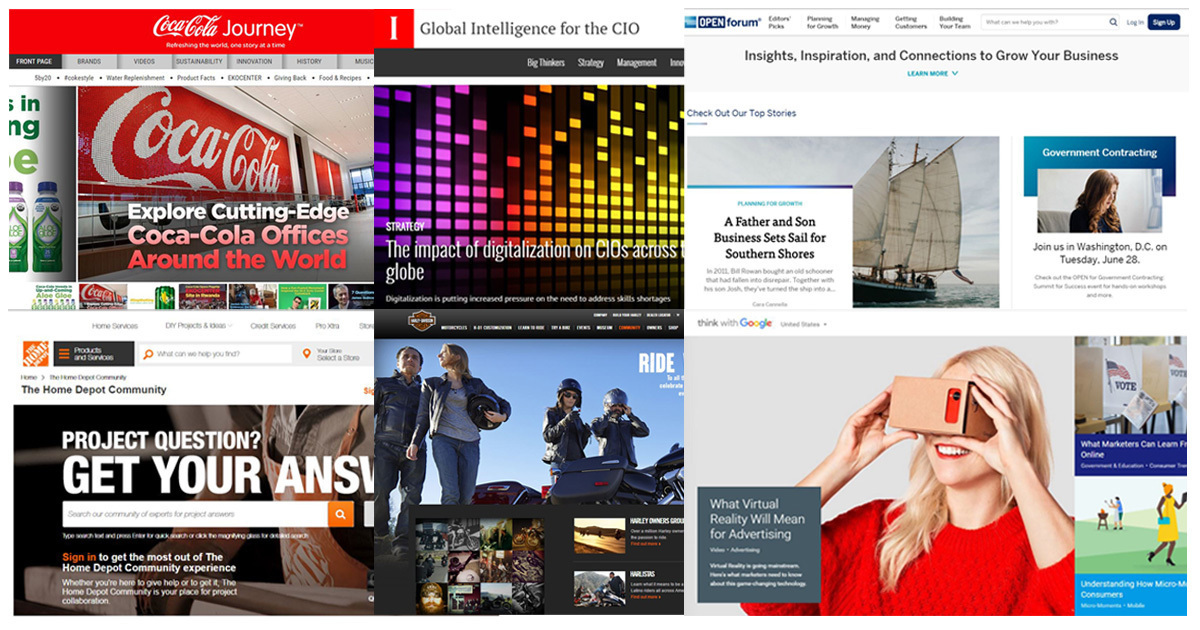The image size is (1200, 630).
Task: Click the Google logo in think with Google
Action: [756, 322]
